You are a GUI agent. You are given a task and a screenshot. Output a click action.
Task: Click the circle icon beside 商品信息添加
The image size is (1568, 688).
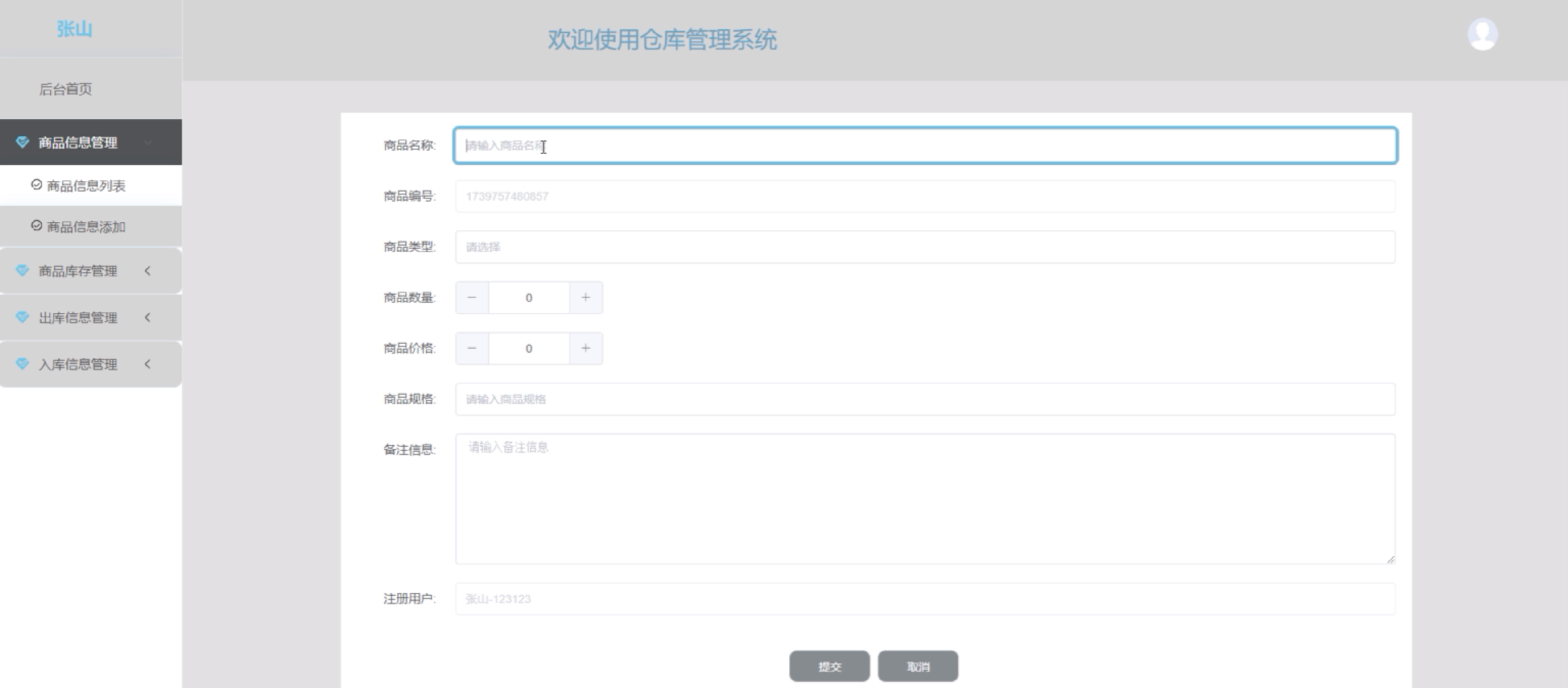click(37, 226)
